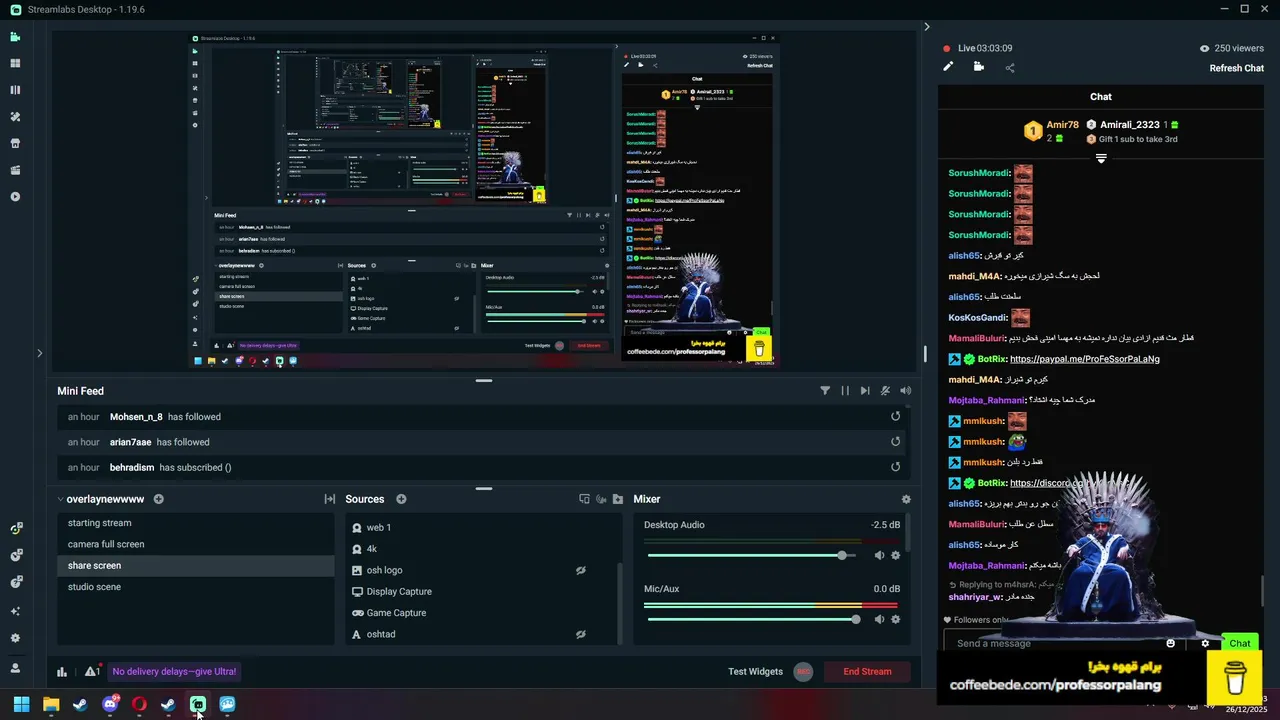1280x720 pixels.
Task: Toggle visibility of oshtad source
Action: click(580, 634)
